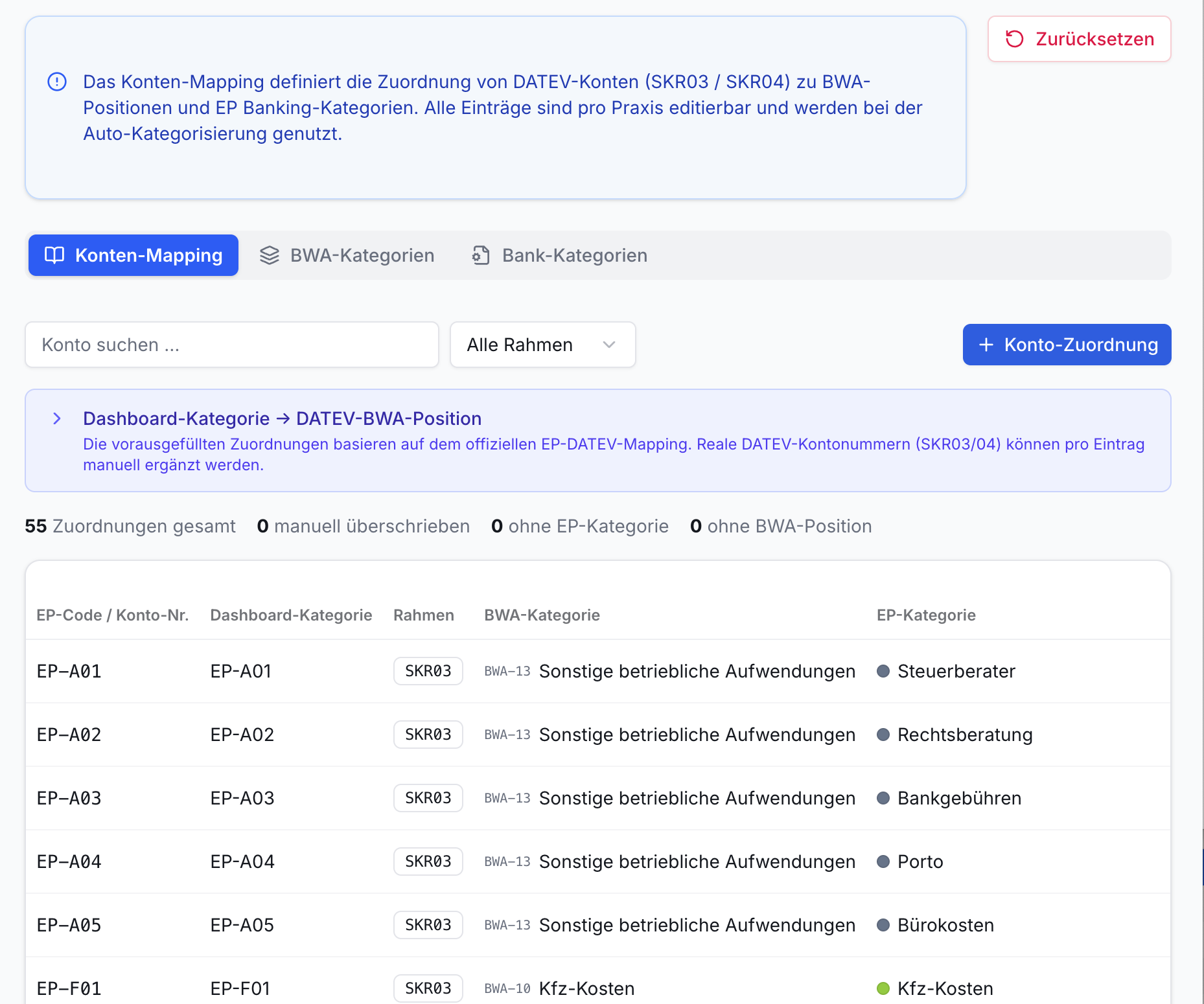Screen dimensions: 1204x1004
Task: Click the BWA-Kategorie column header
Action: pyautogui.click(x=542, y=615)
